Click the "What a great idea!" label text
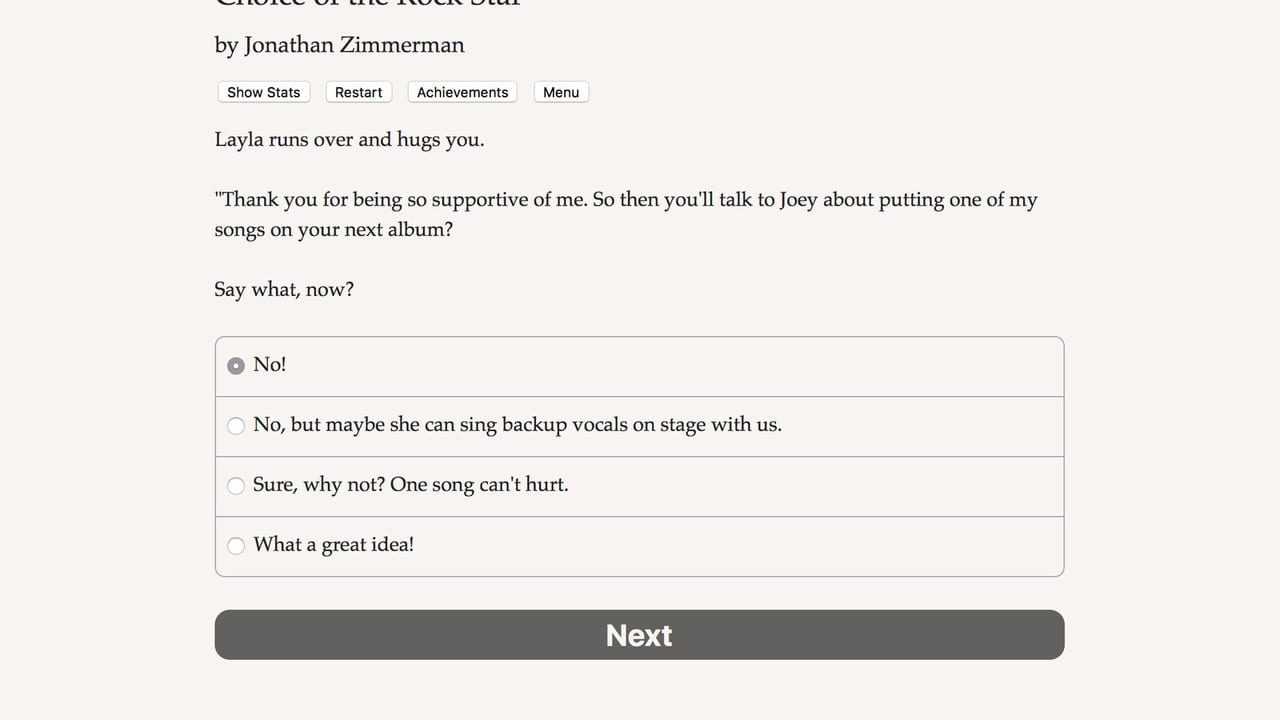The width and height of the screenshot is (1280, 720). click(x=333, y=545)
